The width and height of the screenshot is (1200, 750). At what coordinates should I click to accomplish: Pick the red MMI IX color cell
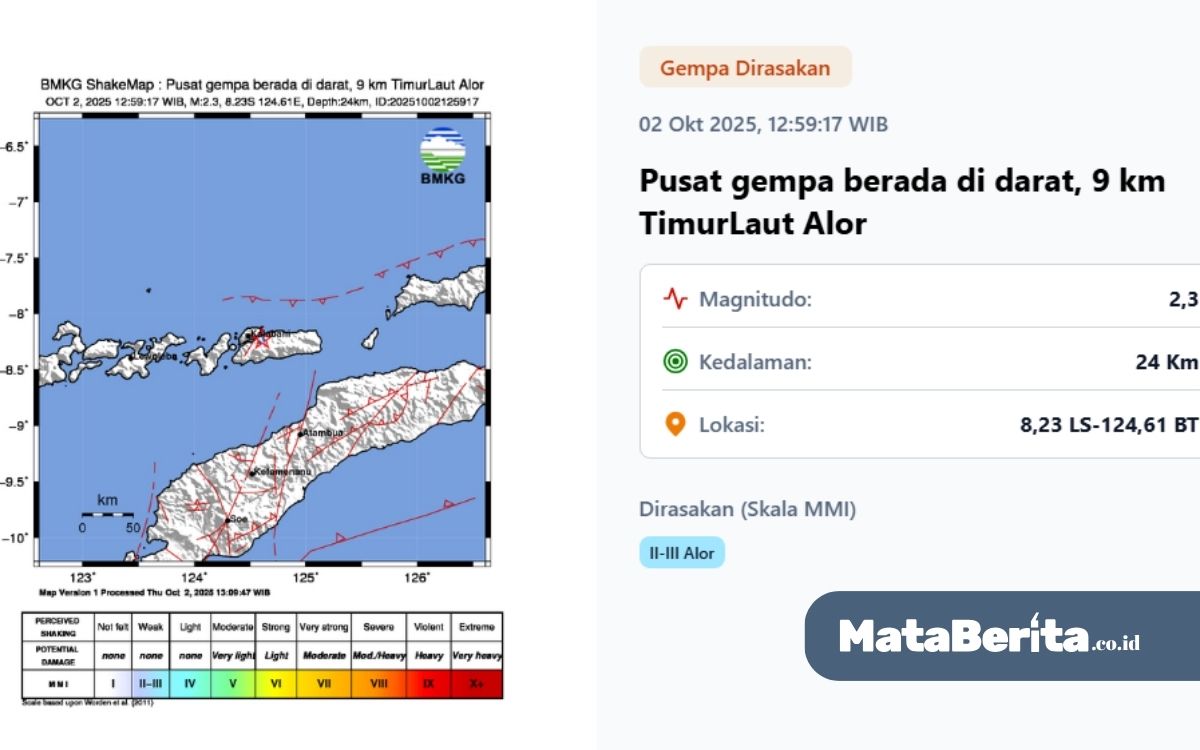pos(428,684)
